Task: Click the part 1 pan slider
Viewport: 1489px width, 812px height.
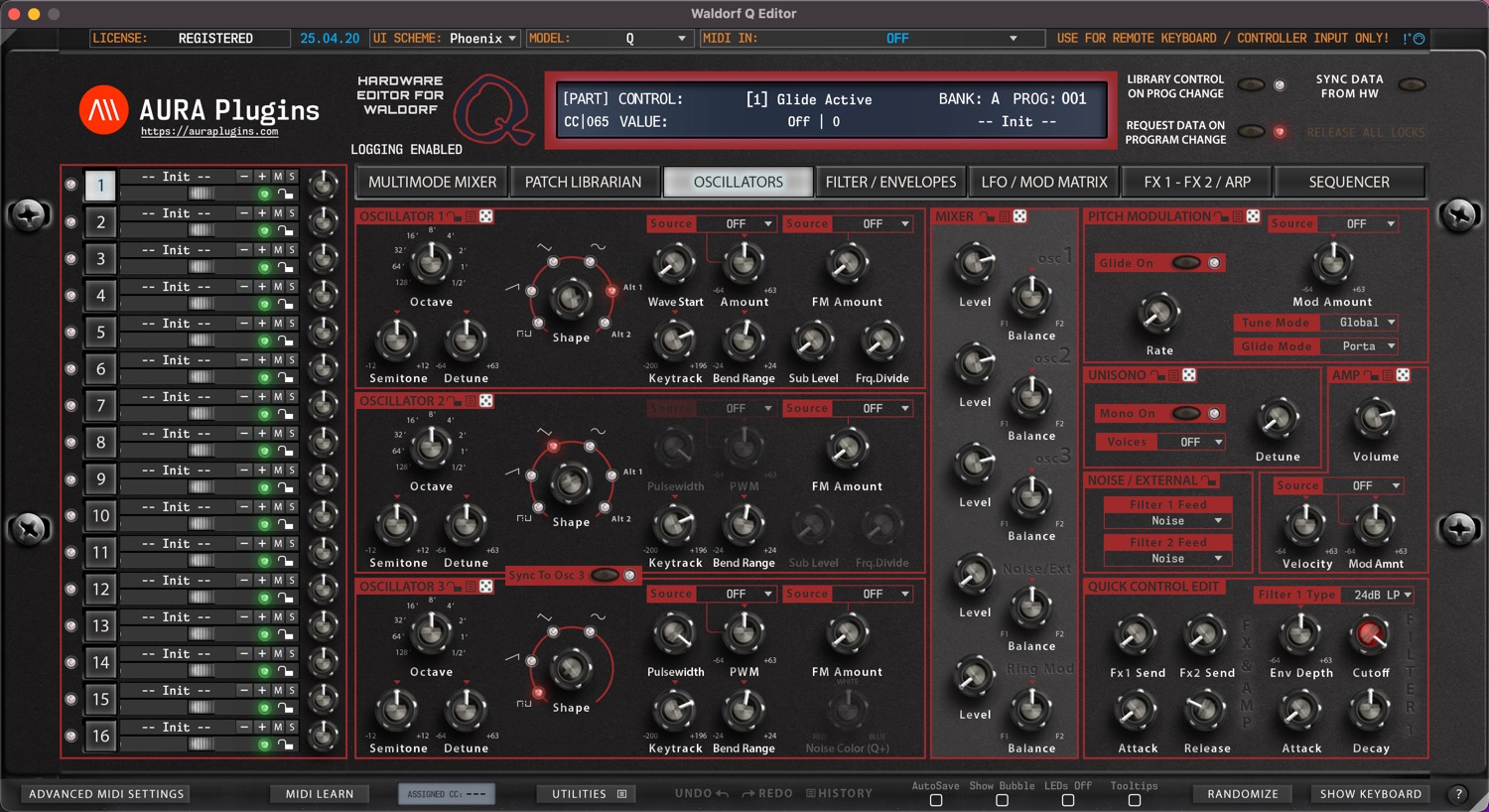Action: pos(201,194)
